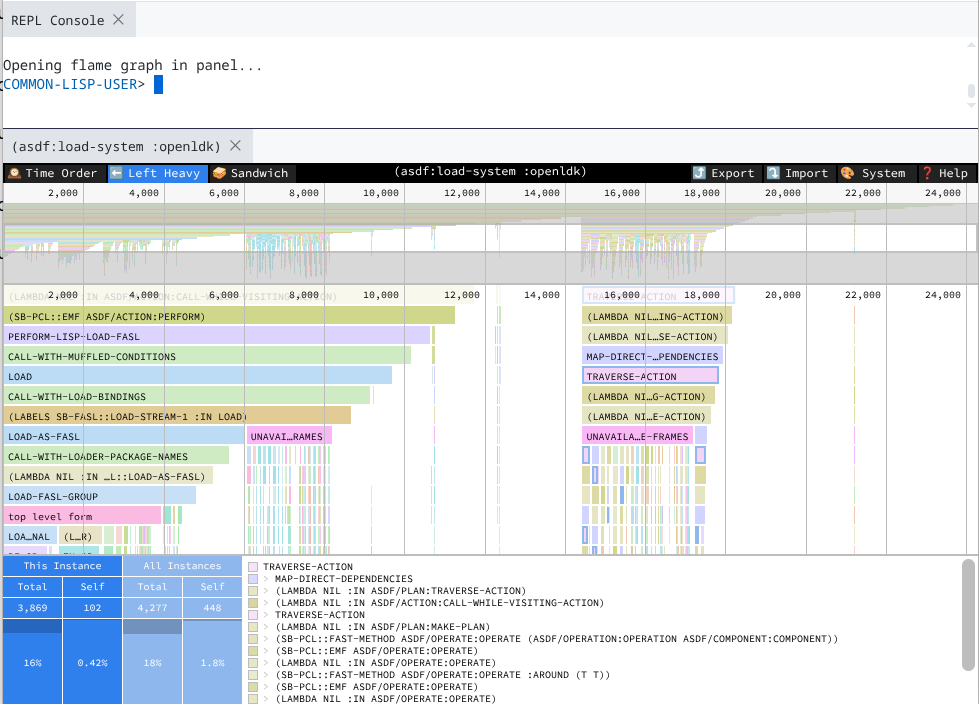979x704 pixels.
Task: Switch to Time Order view
Action: pyautogui.click(x=53, y=173)
